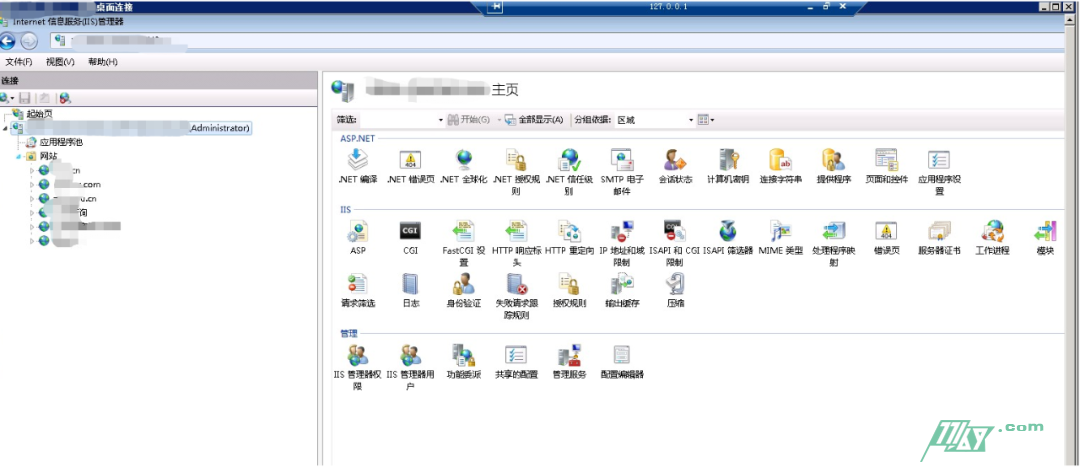The height and width of the screenshot is (467, 1080).
Task: Open the 失败请求跟踪规则 icon
Action: (516, 284)
